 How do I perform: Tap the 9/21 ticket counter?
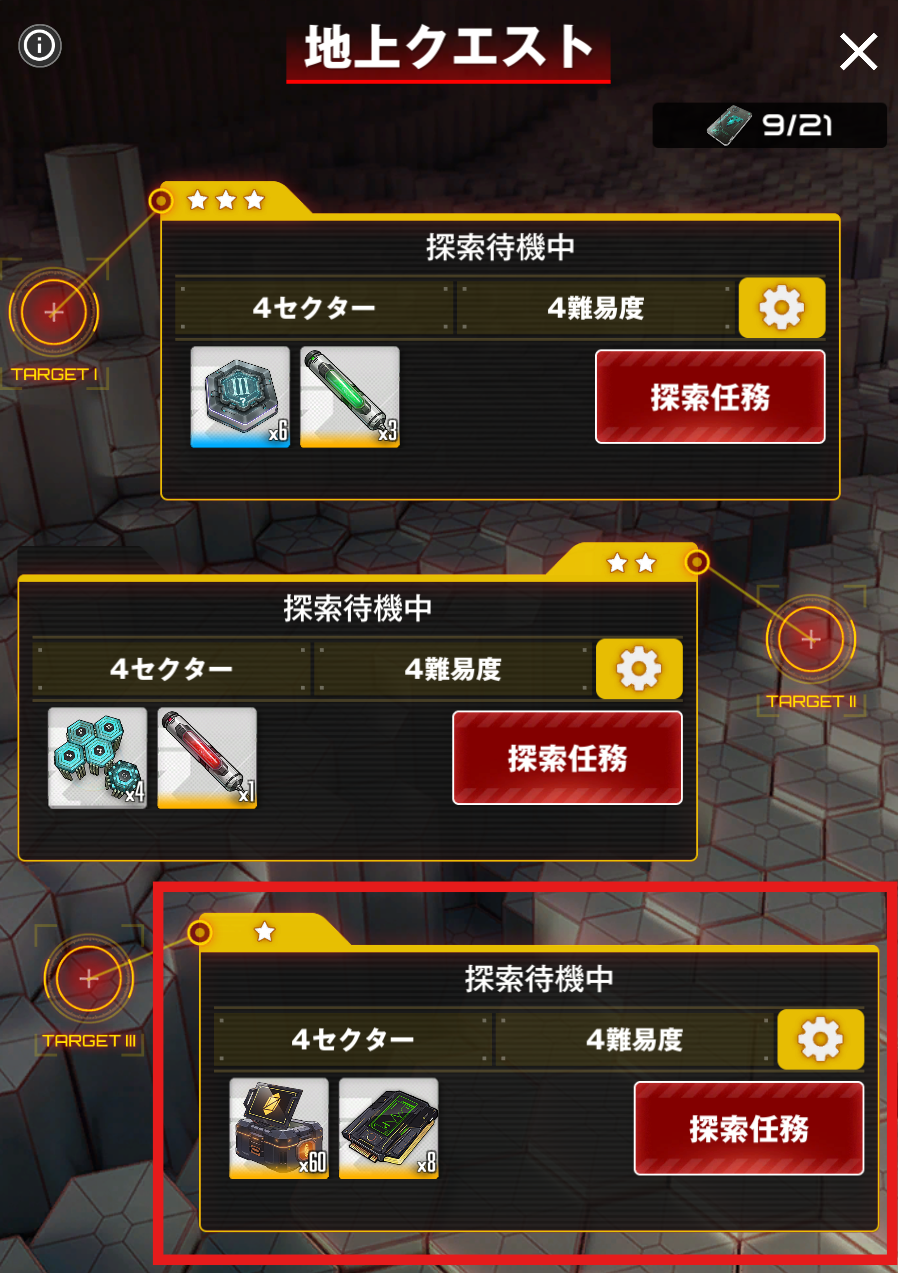pyautogui.click(x=770, y=125)
